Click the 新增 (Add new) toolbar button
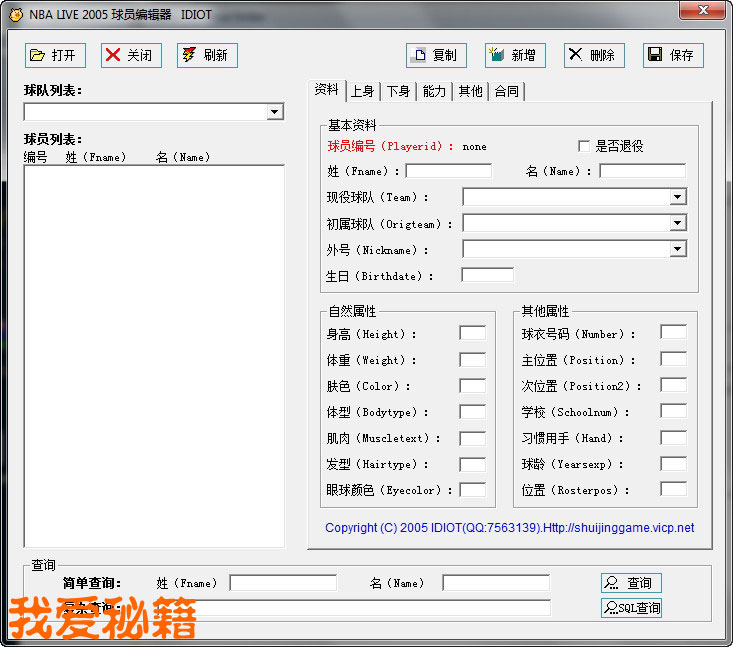Image resolution: width=733 pixels, height=647 pixels. [515, 55]
